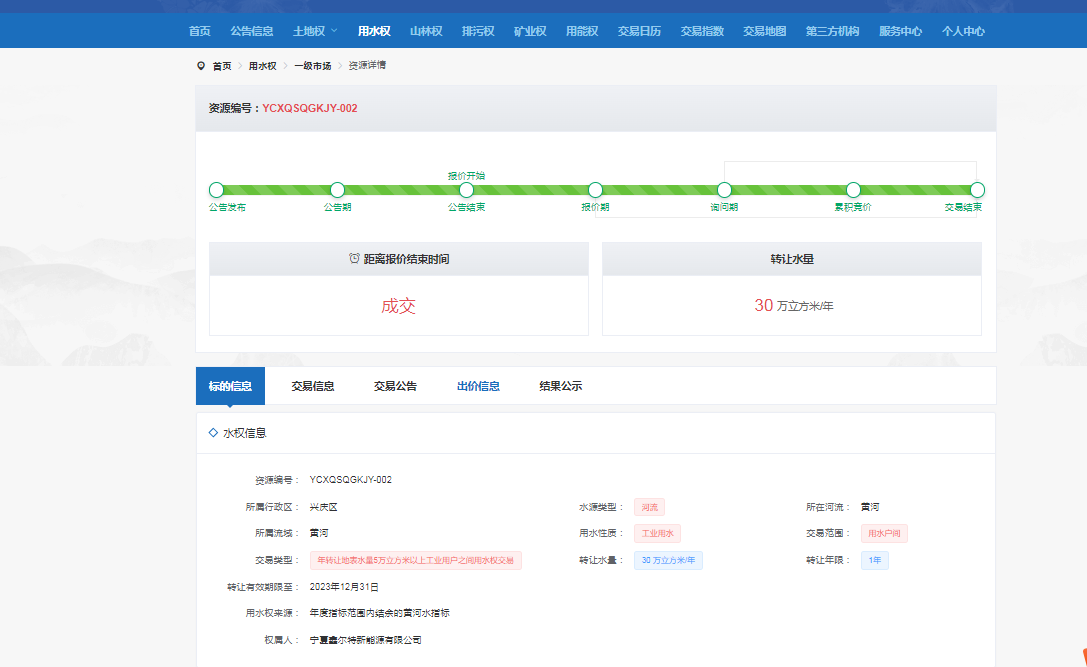Select the 交易公告 tab
Screen dimensions: 1087x667
(395, 386)
